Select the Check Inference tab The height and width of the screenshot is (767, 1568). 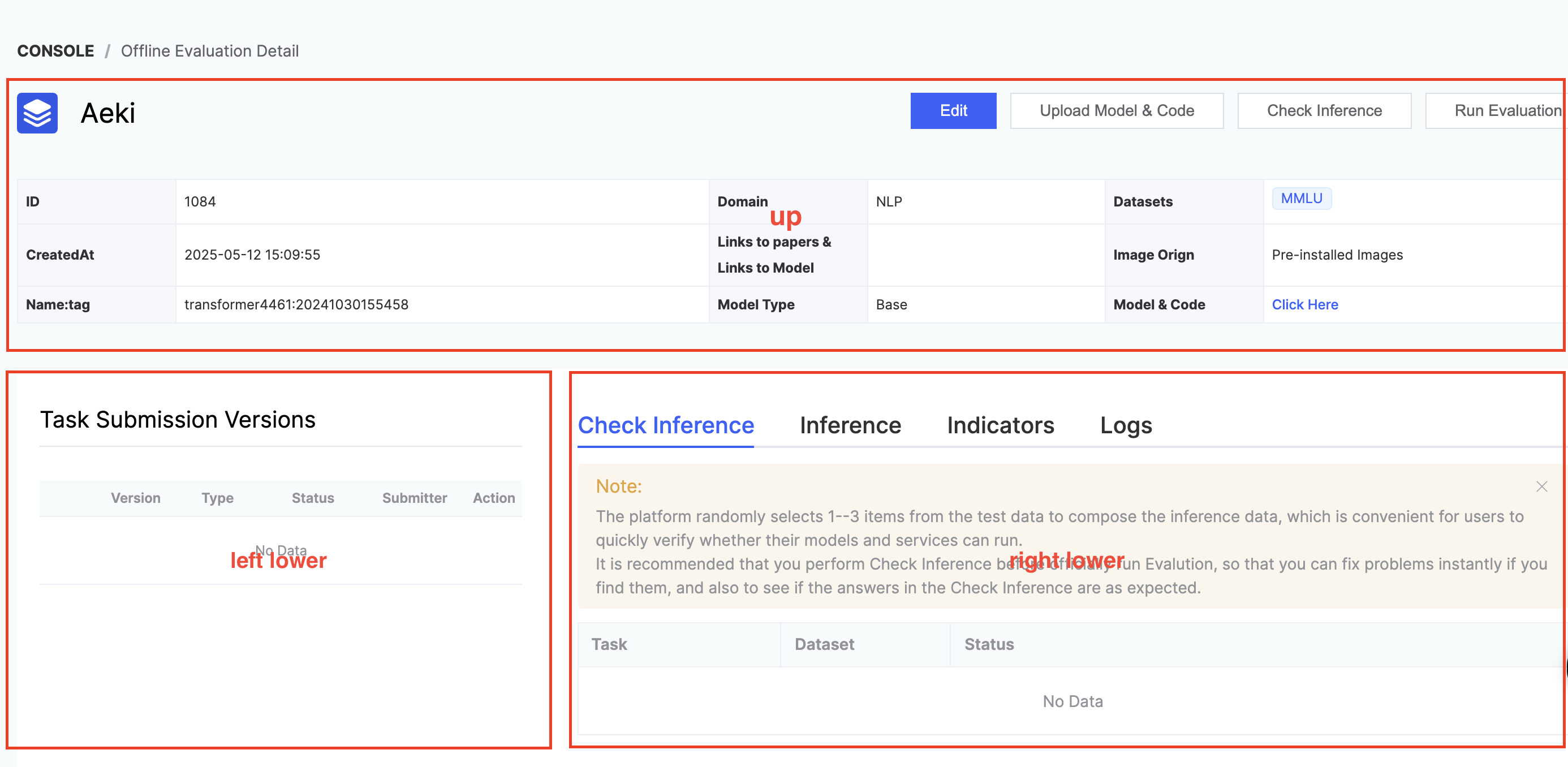(x=665, y=425)
